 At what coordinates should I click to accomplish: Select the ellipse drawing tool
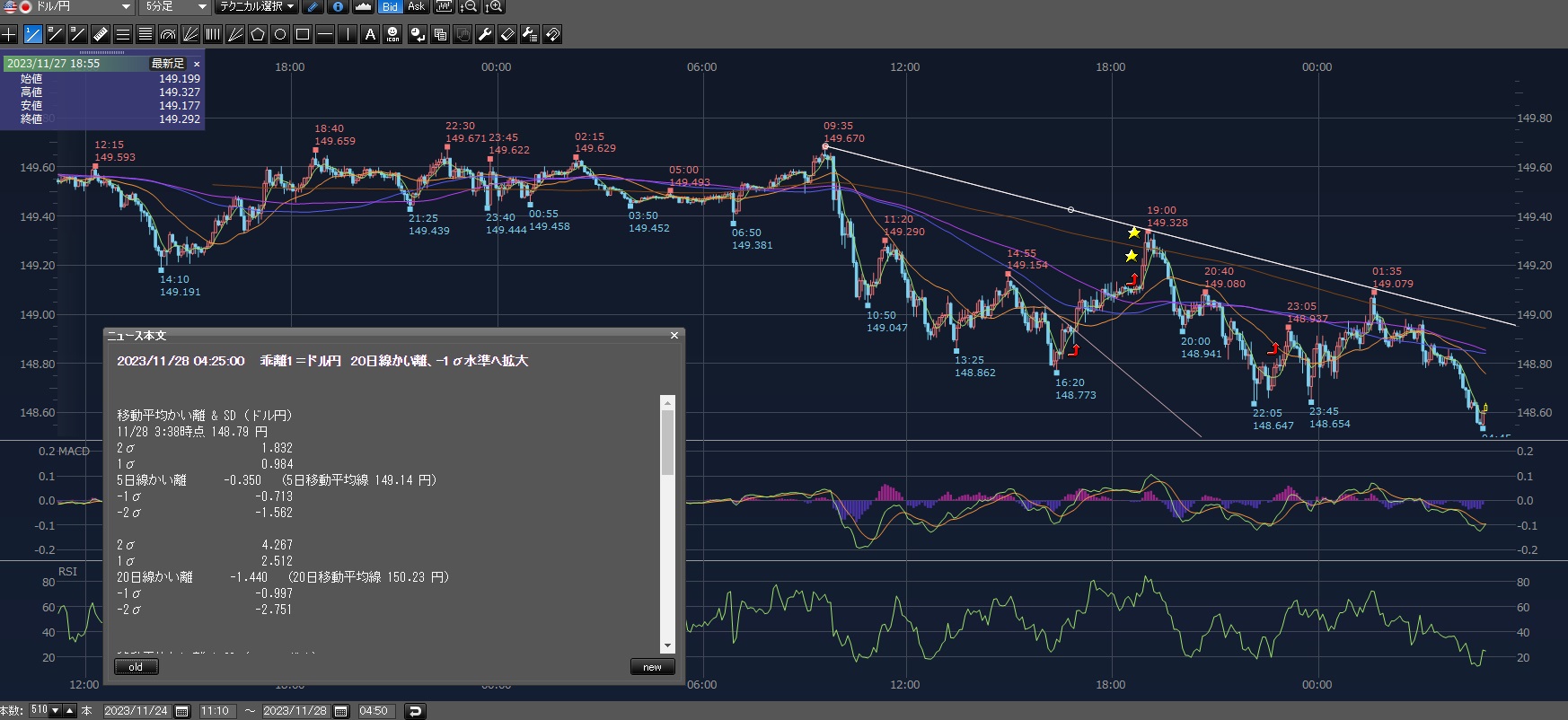[x=280, y=35]
